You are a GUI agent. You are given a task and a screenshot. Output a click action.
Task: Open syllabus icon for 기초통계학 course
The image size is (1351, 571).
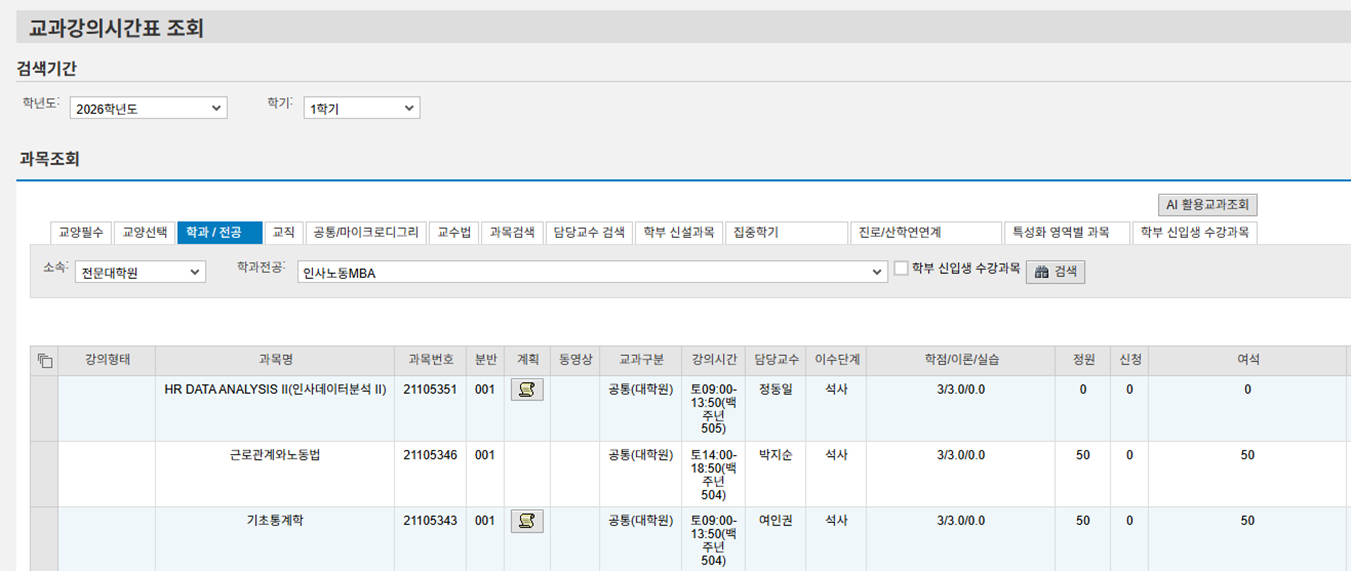click(x=527, y=521)
